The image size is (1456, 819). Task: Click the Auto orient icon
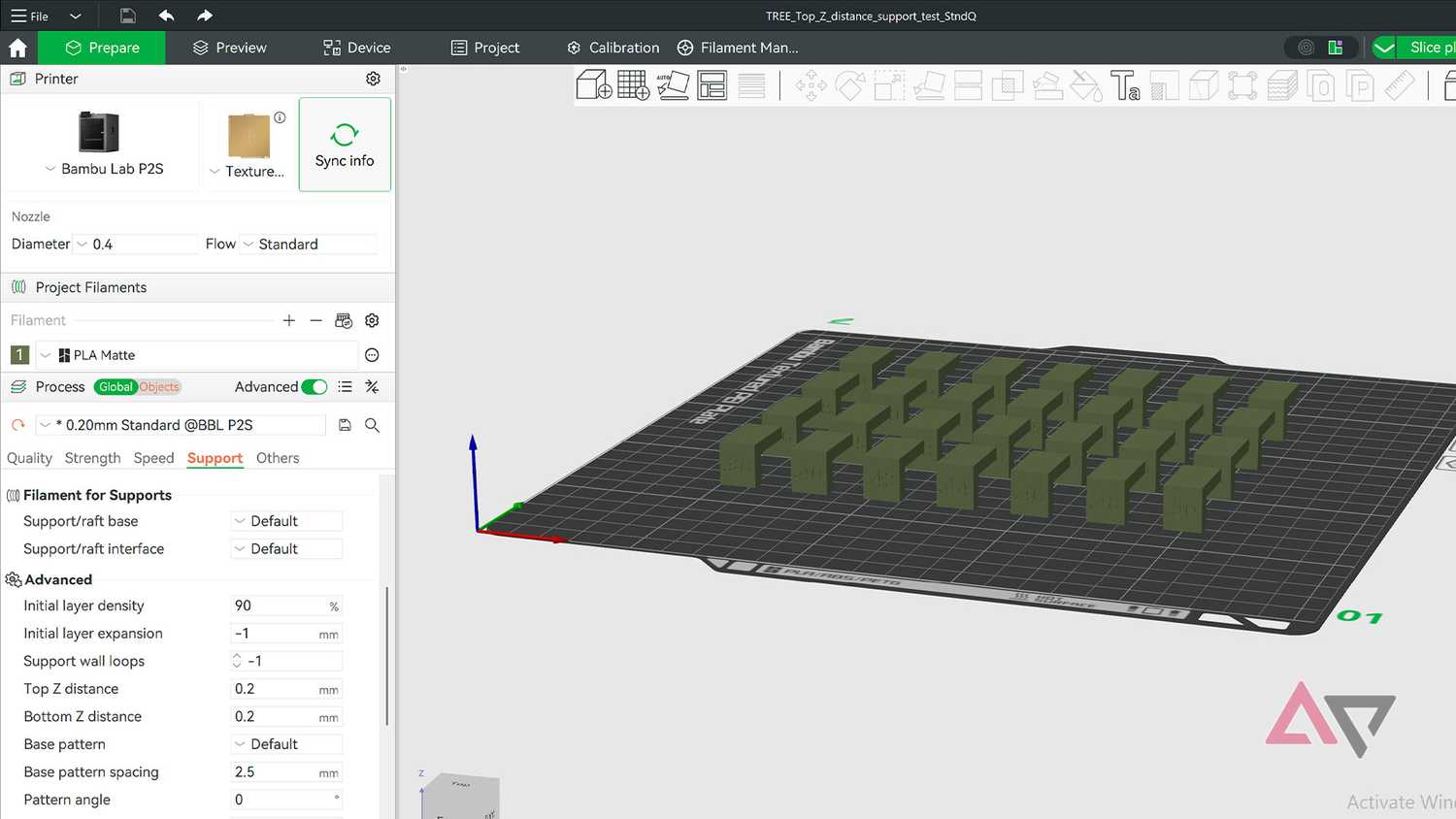(673, 85)
